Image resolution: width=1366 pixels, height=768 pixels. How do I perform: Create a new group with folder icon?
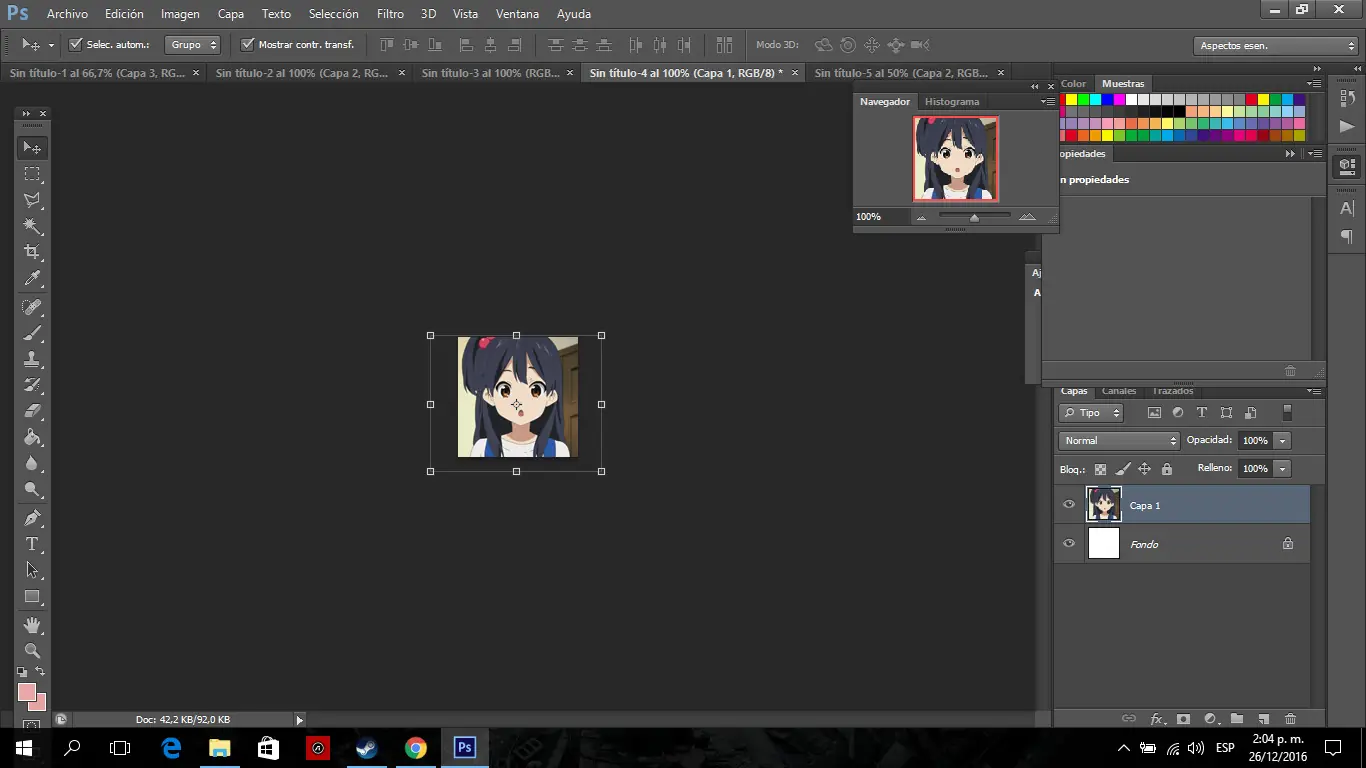[1237, 718]
